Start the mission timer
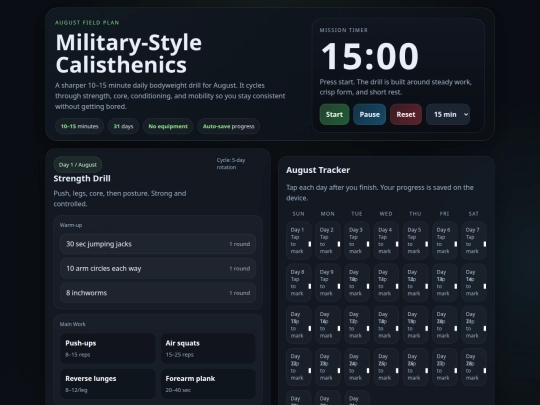The image size is (540, 405). point(334,114)
